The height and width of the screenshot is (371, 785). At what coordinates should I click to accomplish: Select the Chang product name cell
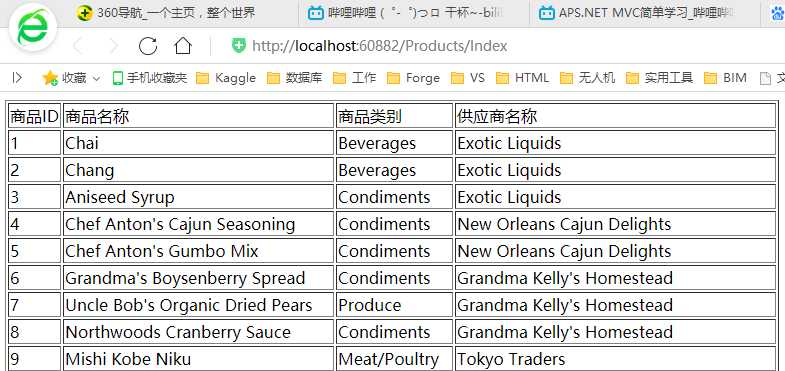198,170
